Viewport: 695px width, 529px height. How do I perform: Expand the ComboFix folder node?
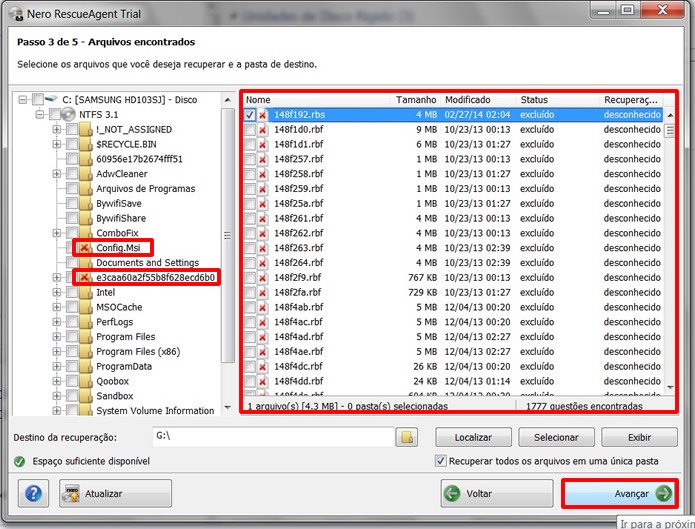(x=57, y=233)
